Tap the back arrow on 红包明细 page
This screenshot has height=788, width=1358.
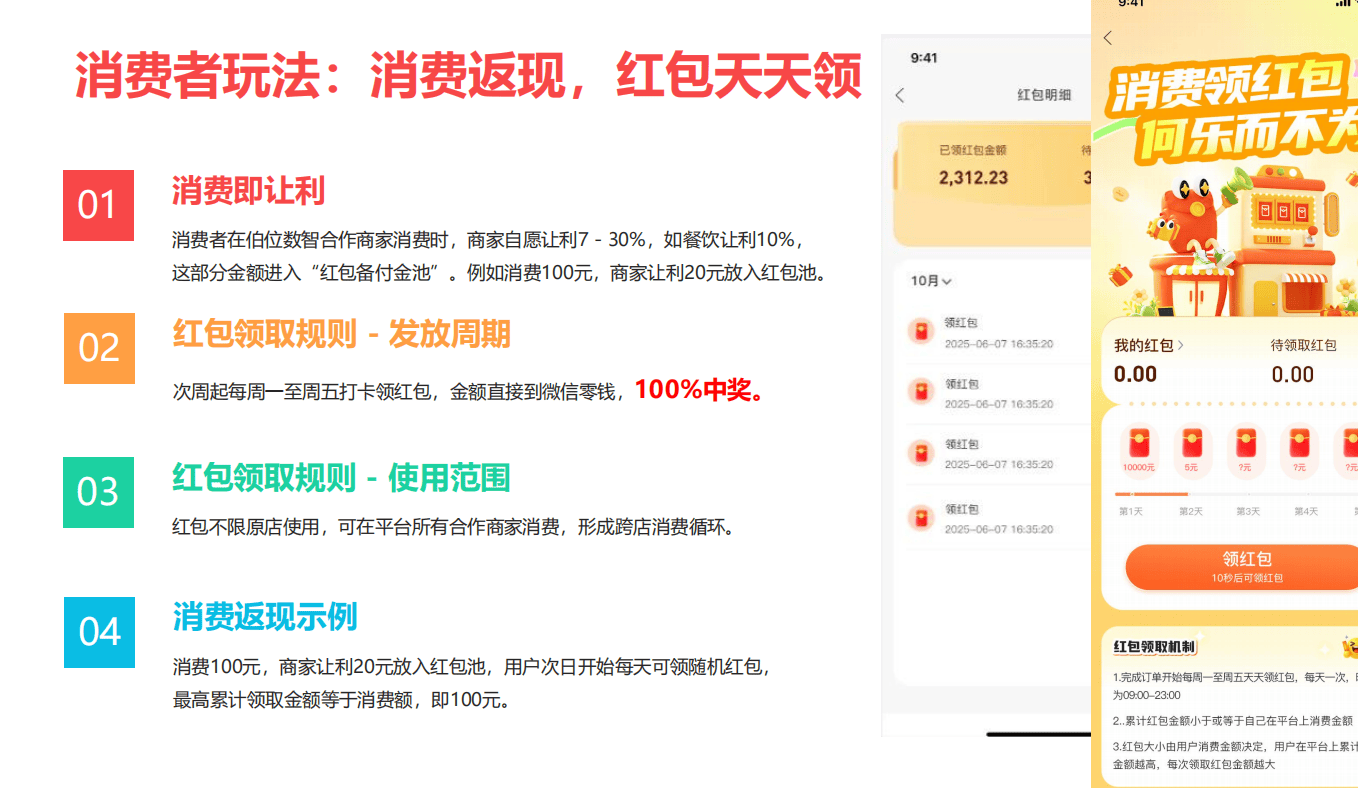coord(900,95)
